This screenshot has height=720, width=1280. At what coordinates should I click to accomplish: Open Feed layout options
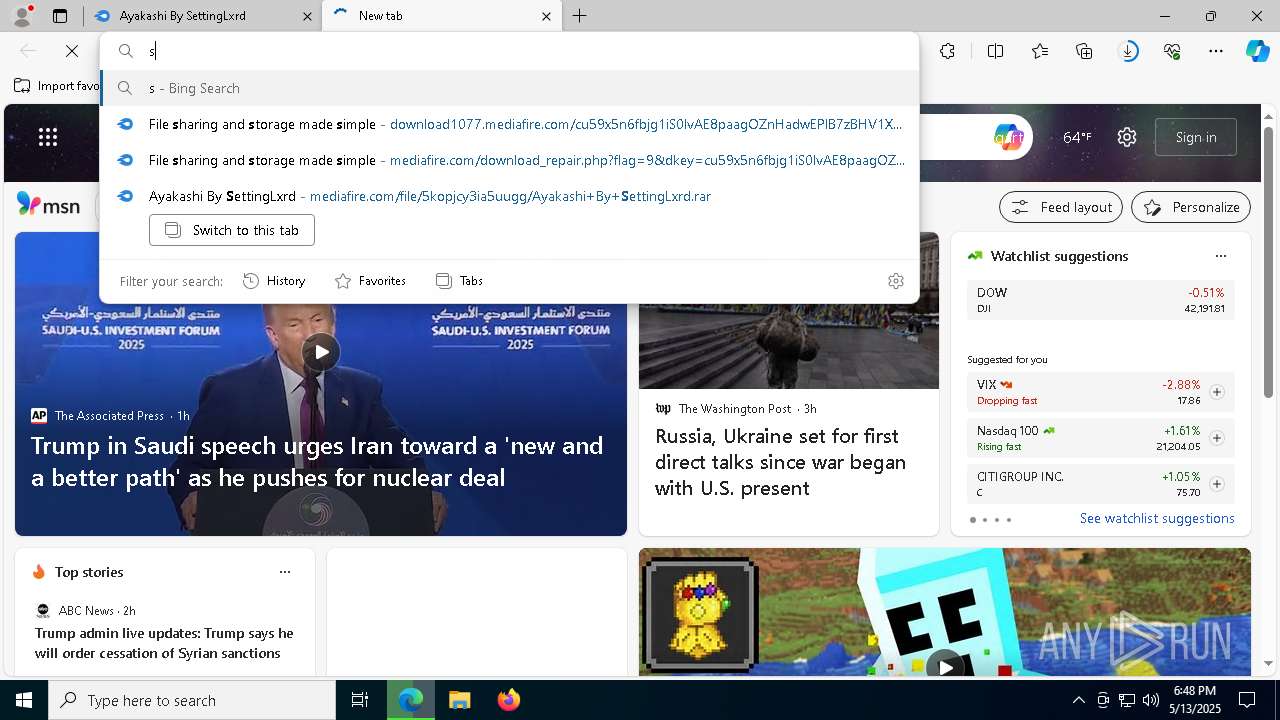1062,207
